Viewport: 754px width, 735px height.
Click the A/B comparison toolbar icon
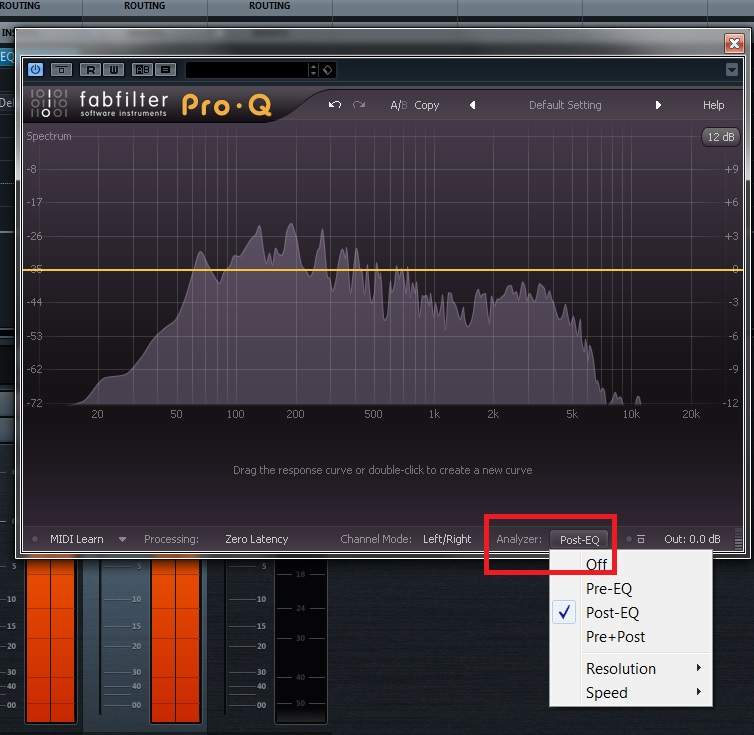[142, 70]
